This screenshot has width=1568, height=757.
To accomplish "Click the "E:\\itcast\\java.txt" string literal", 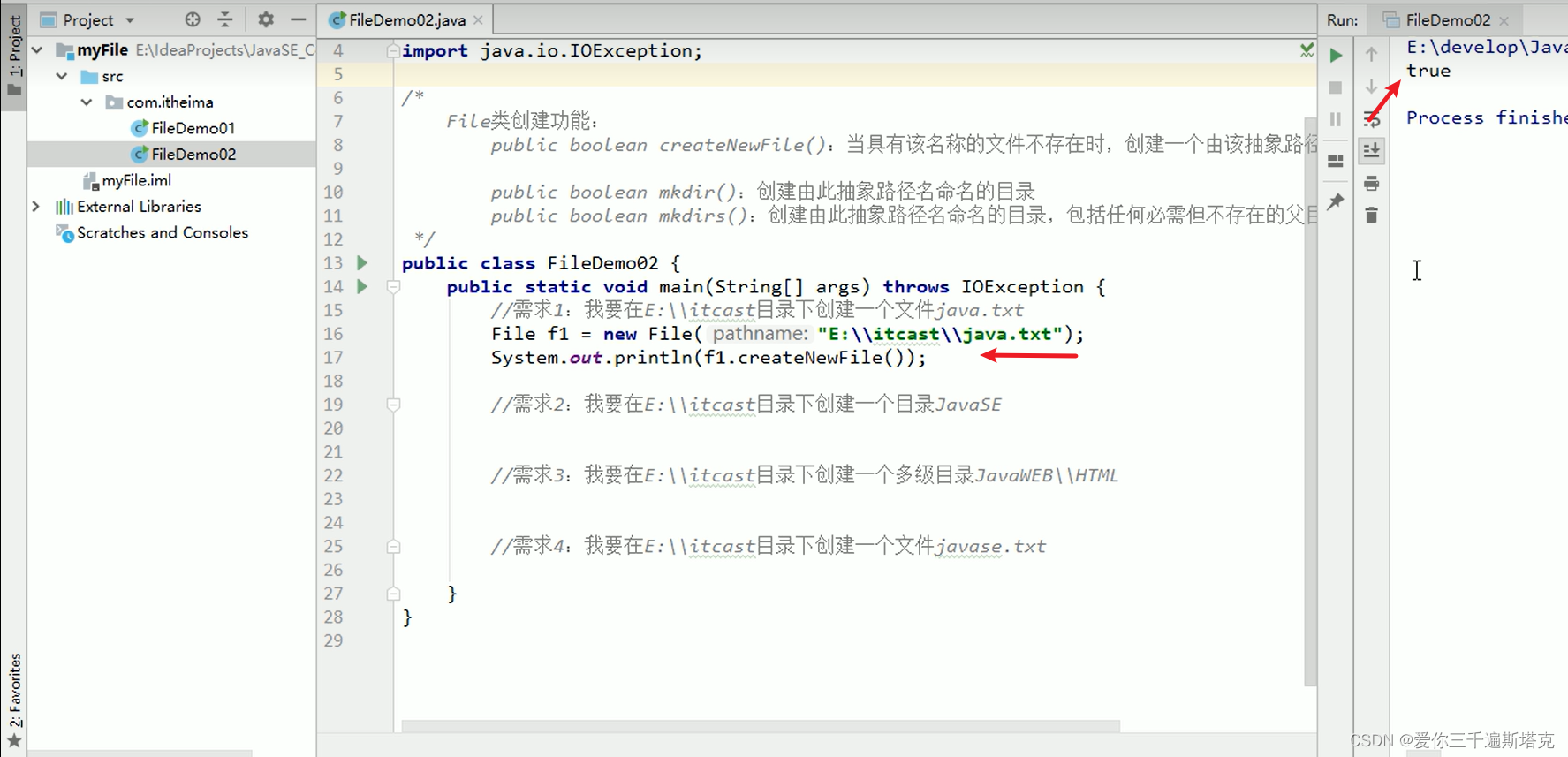I will coord(941,334).
